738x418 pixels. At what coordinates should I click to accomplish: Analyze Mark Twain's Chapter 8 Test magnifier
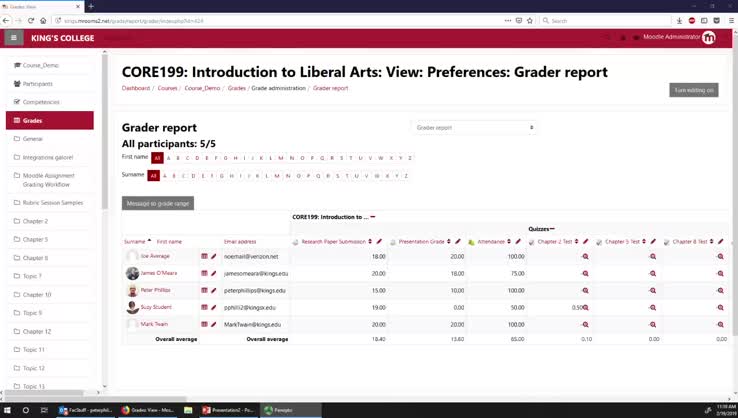(x=721, y=324)
